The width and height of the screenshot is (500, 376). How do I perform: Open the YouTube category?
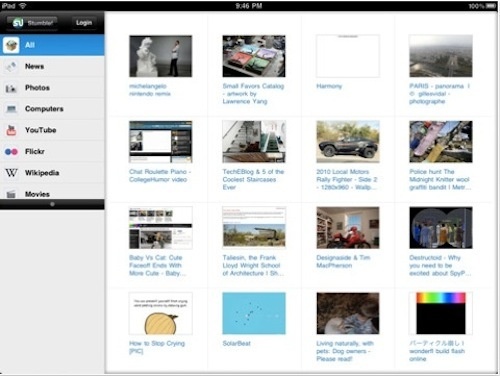click(52, 130)
